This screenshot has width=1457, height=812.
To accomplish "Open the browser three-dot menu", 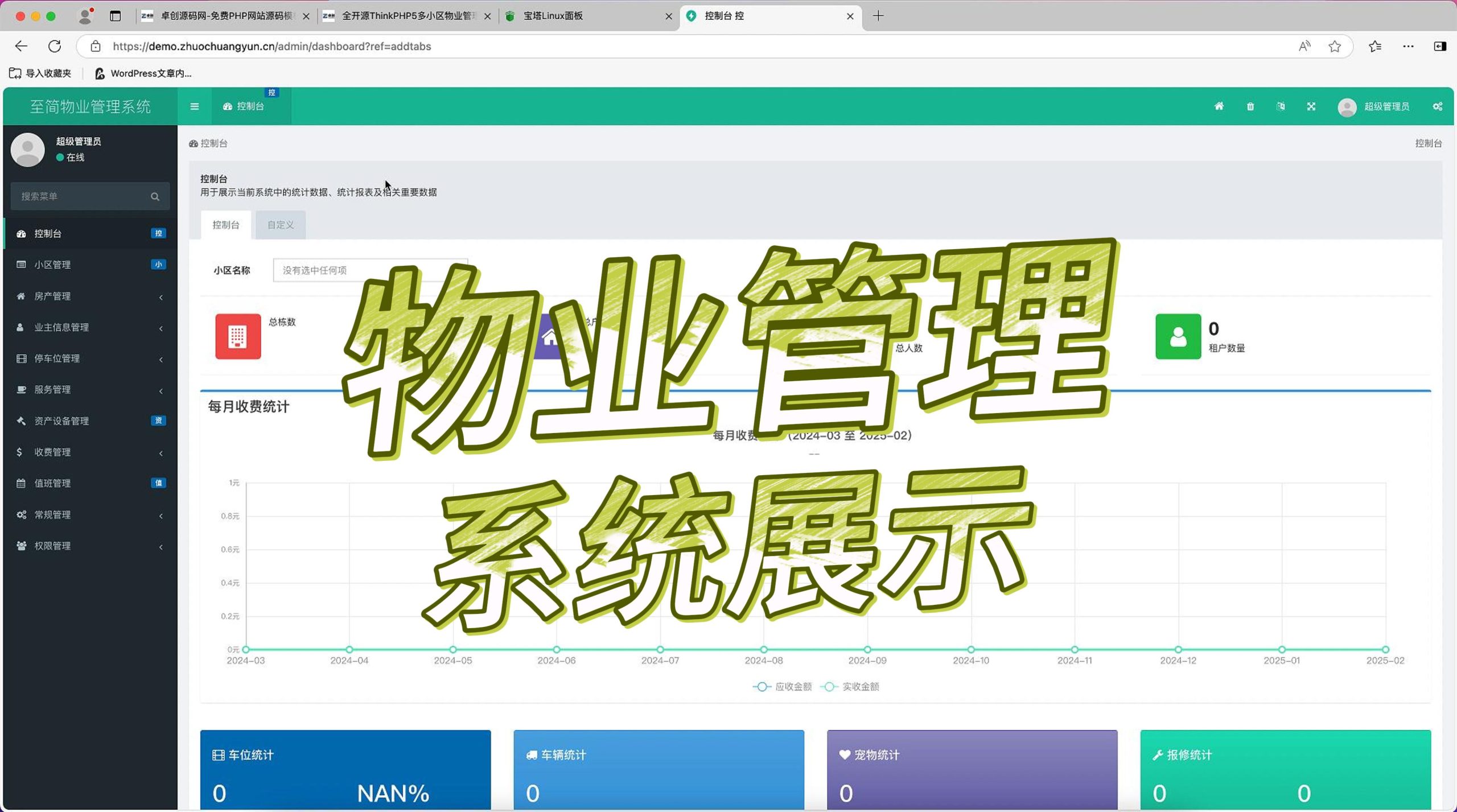I will point(1408,46).
